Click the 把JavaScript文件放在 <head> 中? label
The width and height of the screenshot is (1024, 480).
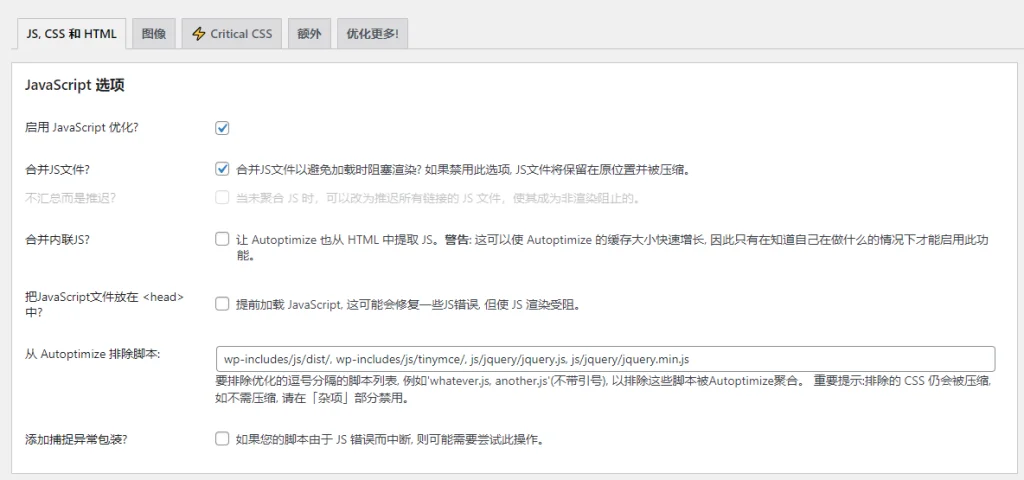[x=104, y=304]
